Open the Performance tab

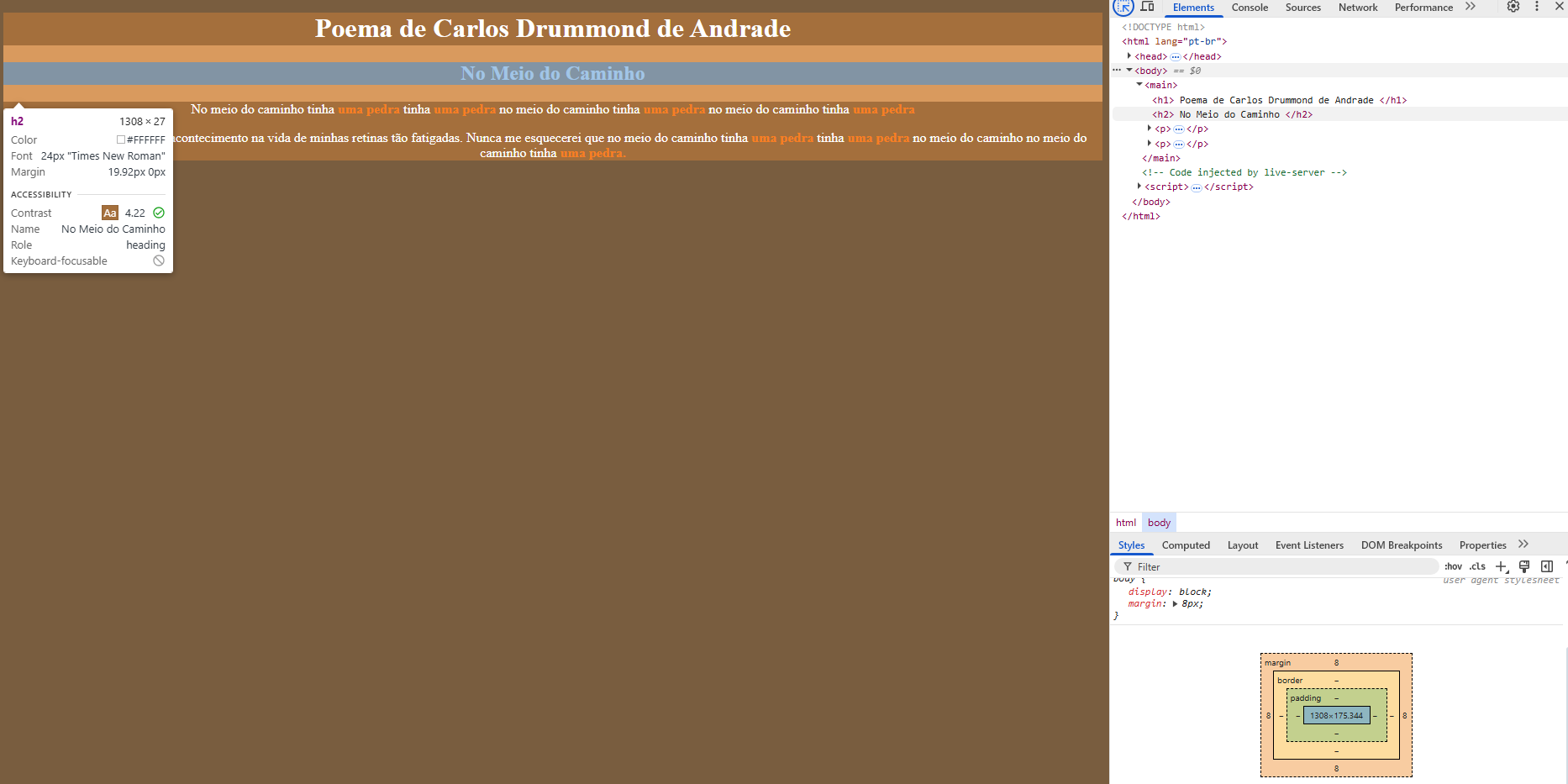[x=1423, y=8]
